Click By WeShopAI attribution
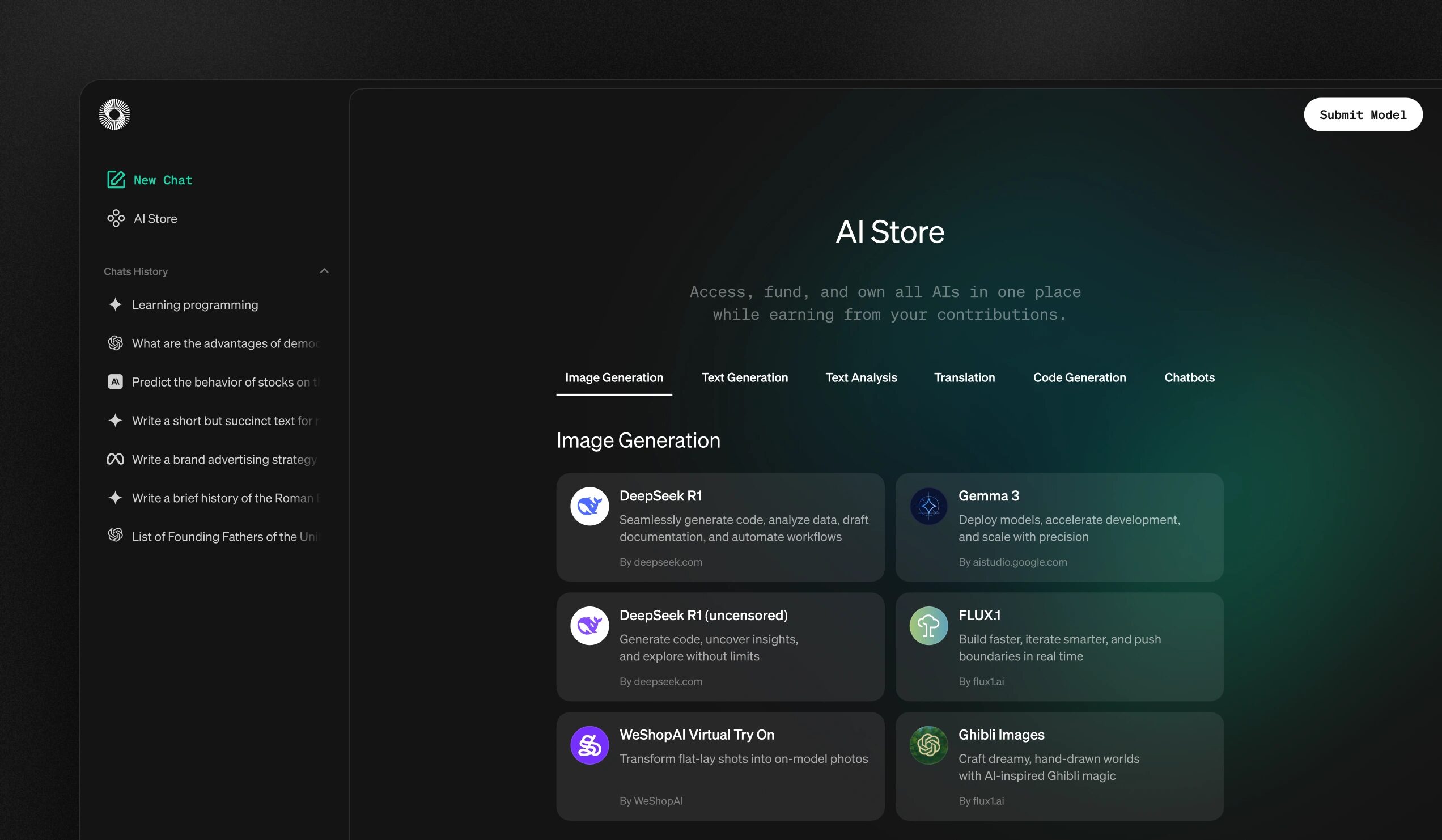Viewport: 1442px width, 840px height. tap(651, 801)
